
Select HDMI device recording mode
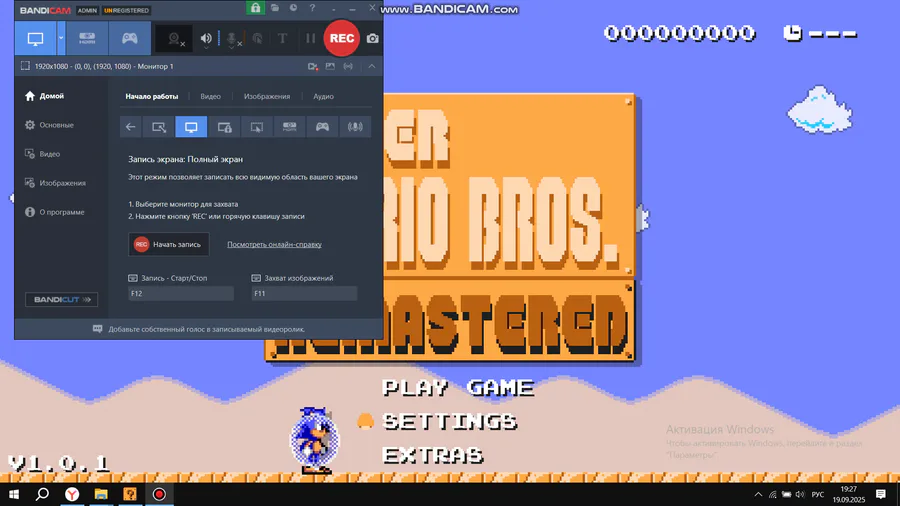pos(87,38)
